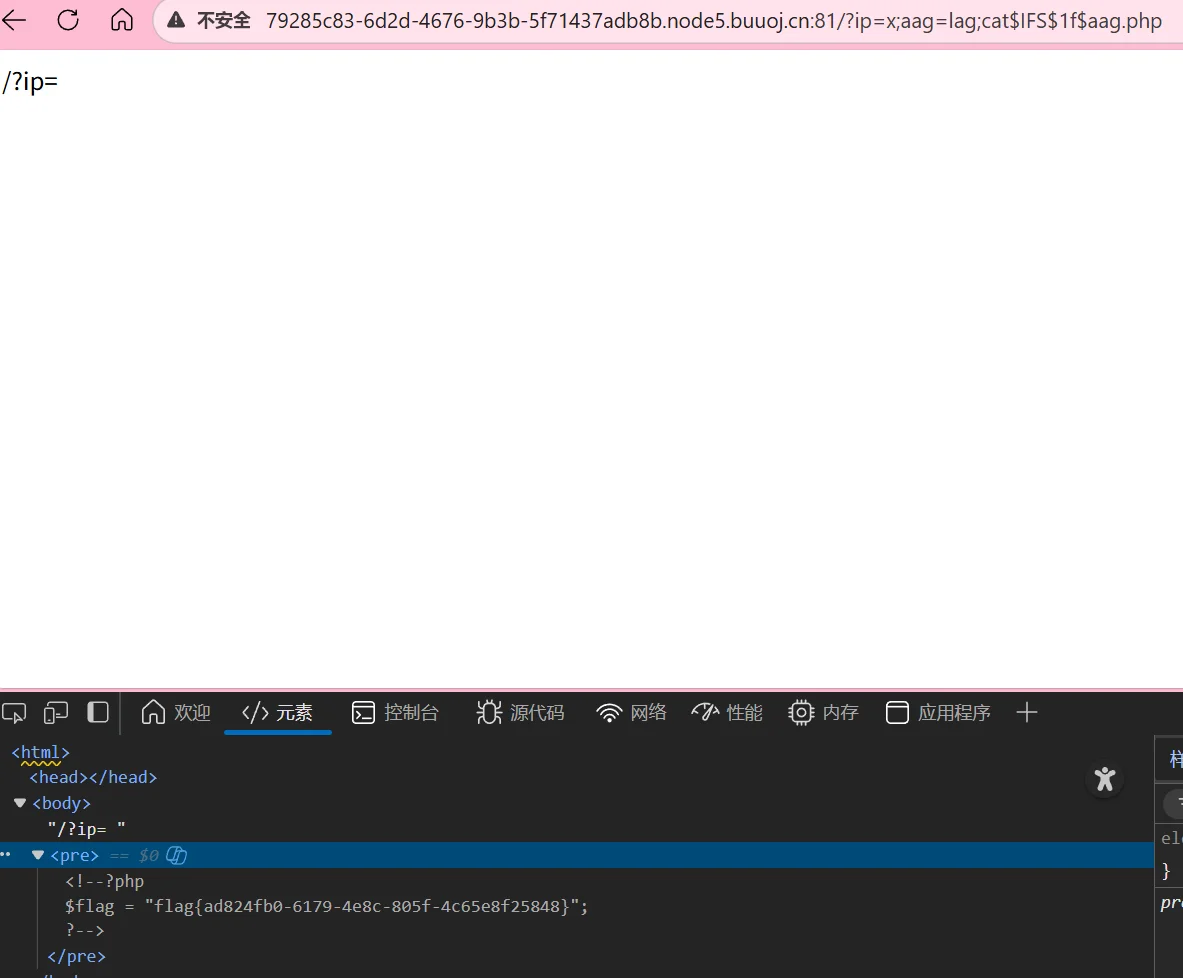Screen dimensions: 1183x978
Task: Open the 源代码 (Sources) tab
Action: click(x=520, y=713)
